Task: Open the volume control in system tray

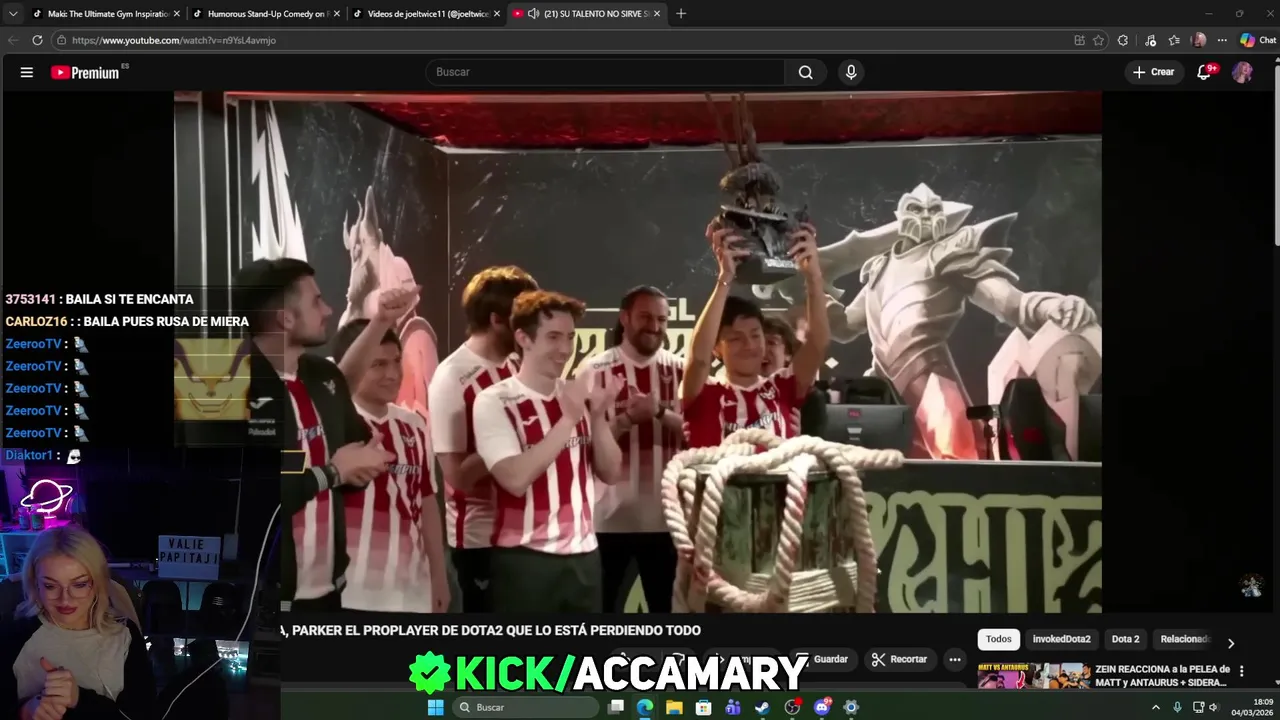Action: (x=1214, y=707)
